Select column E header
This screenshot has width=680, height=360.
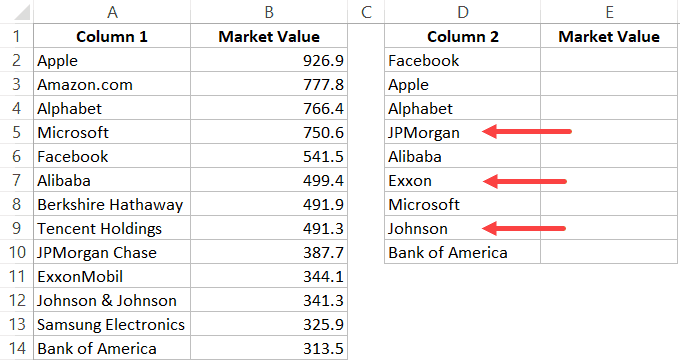[609, 12]
